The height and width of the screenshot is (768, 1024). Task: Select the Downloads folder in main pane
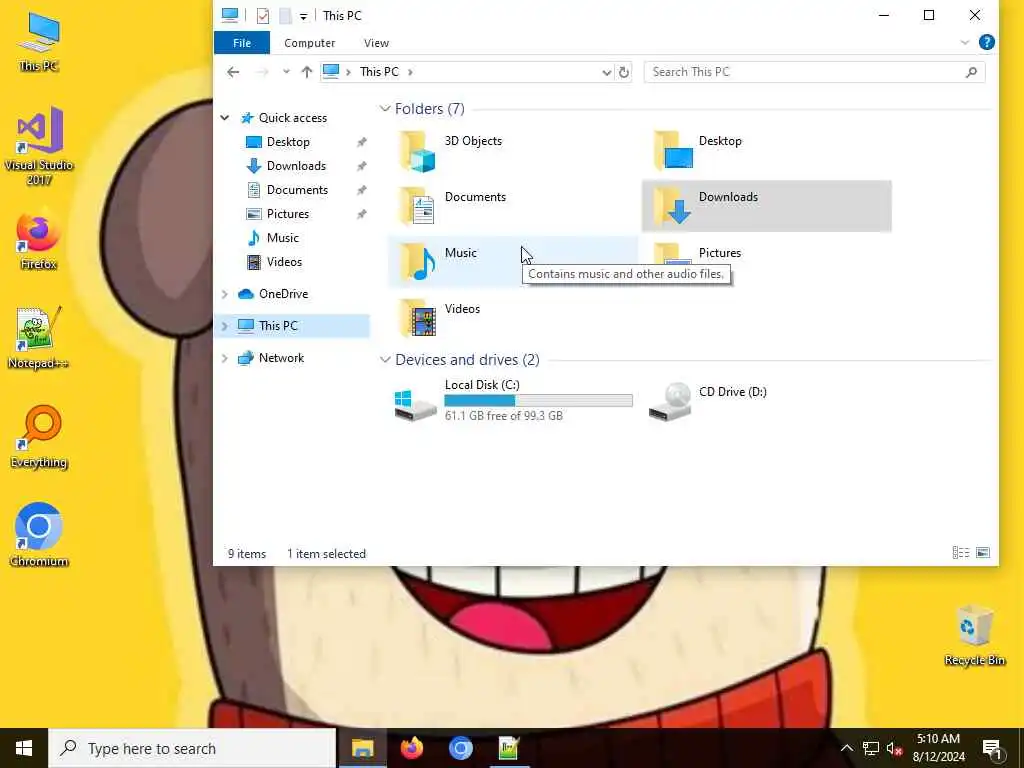coord(767,206)
